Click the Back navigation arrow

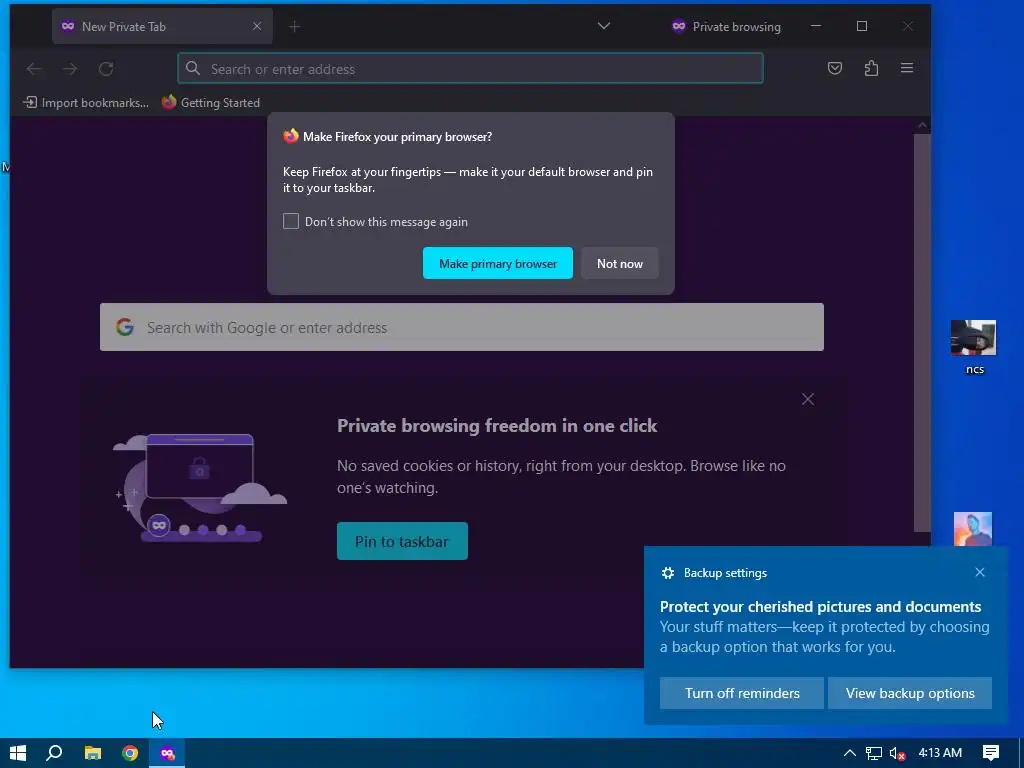(x=34, y=69)
